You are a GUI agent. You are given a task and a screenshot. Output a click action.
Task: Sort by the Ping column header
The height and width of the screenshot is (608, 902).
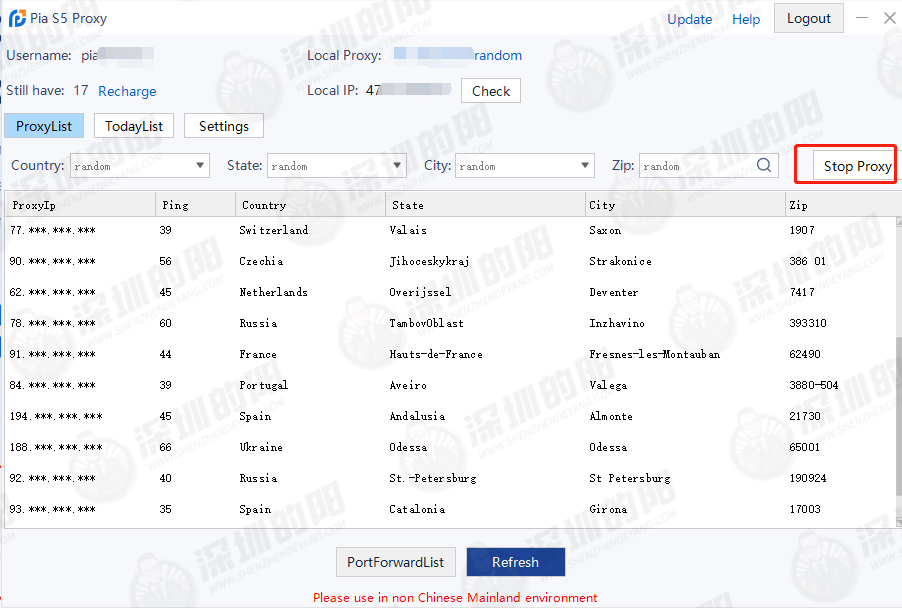point(196,205)
